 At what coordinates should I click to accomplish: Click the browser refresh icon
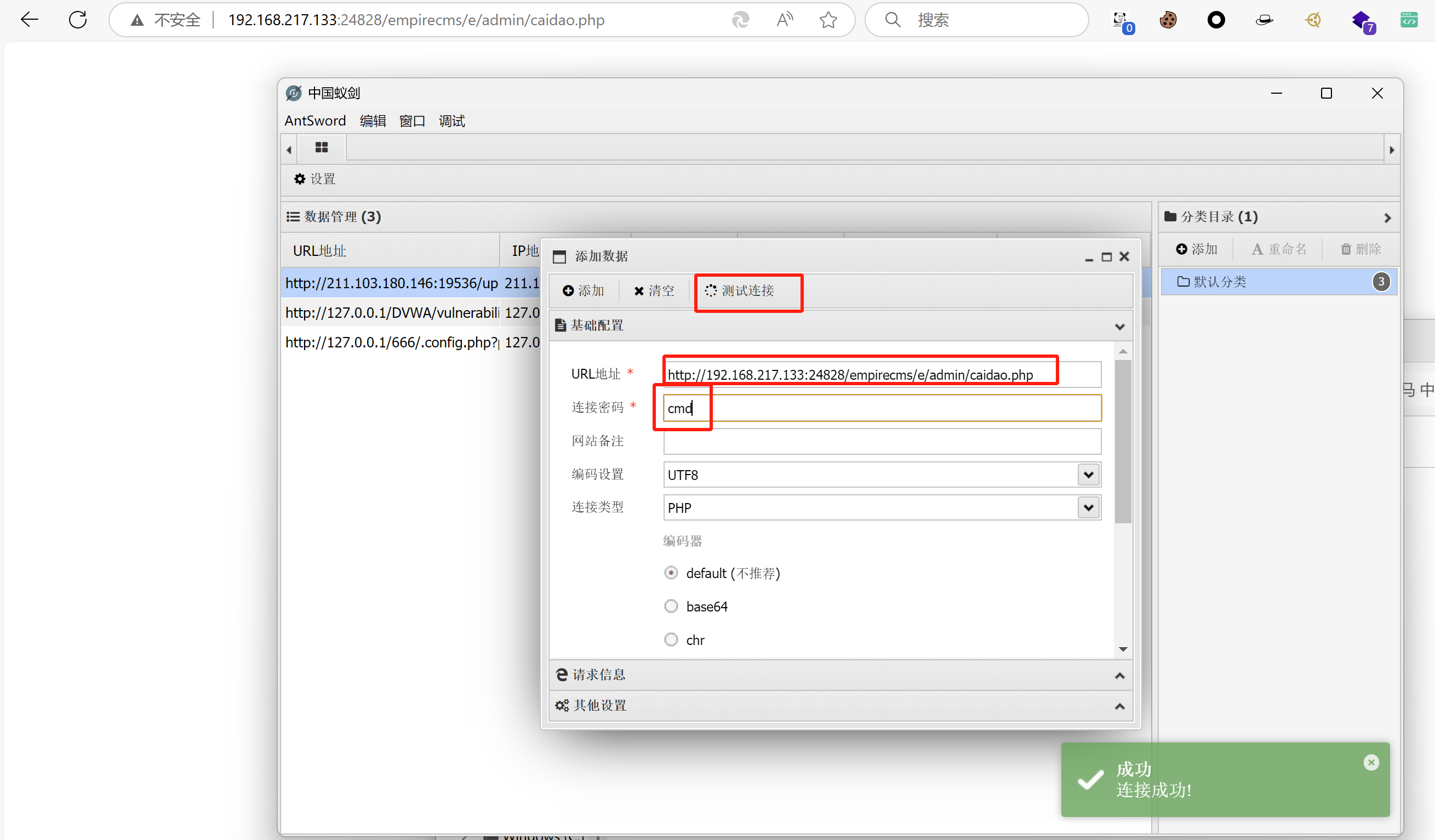click(77, 20)
